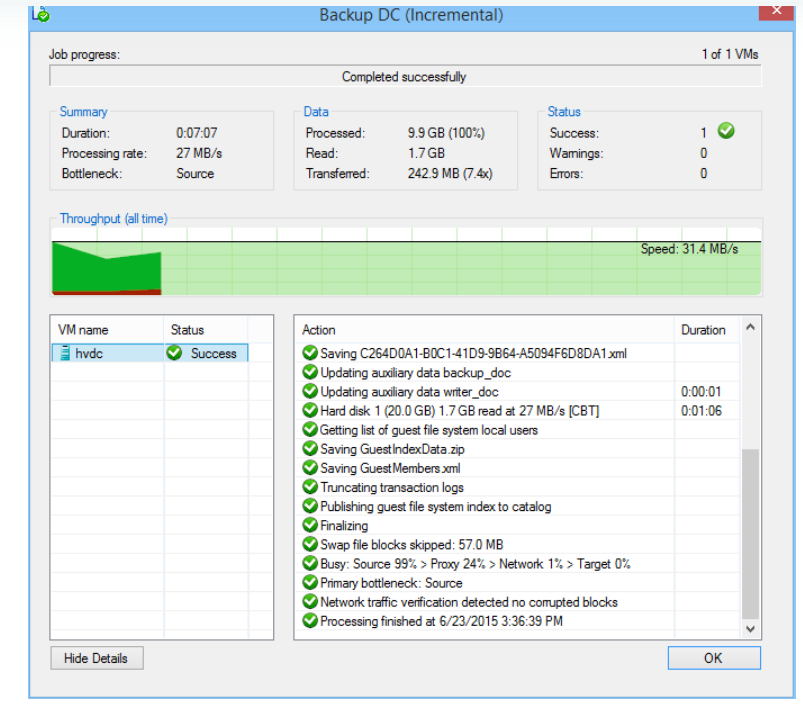Screen dimensions: 803x705
Task: Select the Hard disk 1 log entry
Action: [x=460, y=411]
